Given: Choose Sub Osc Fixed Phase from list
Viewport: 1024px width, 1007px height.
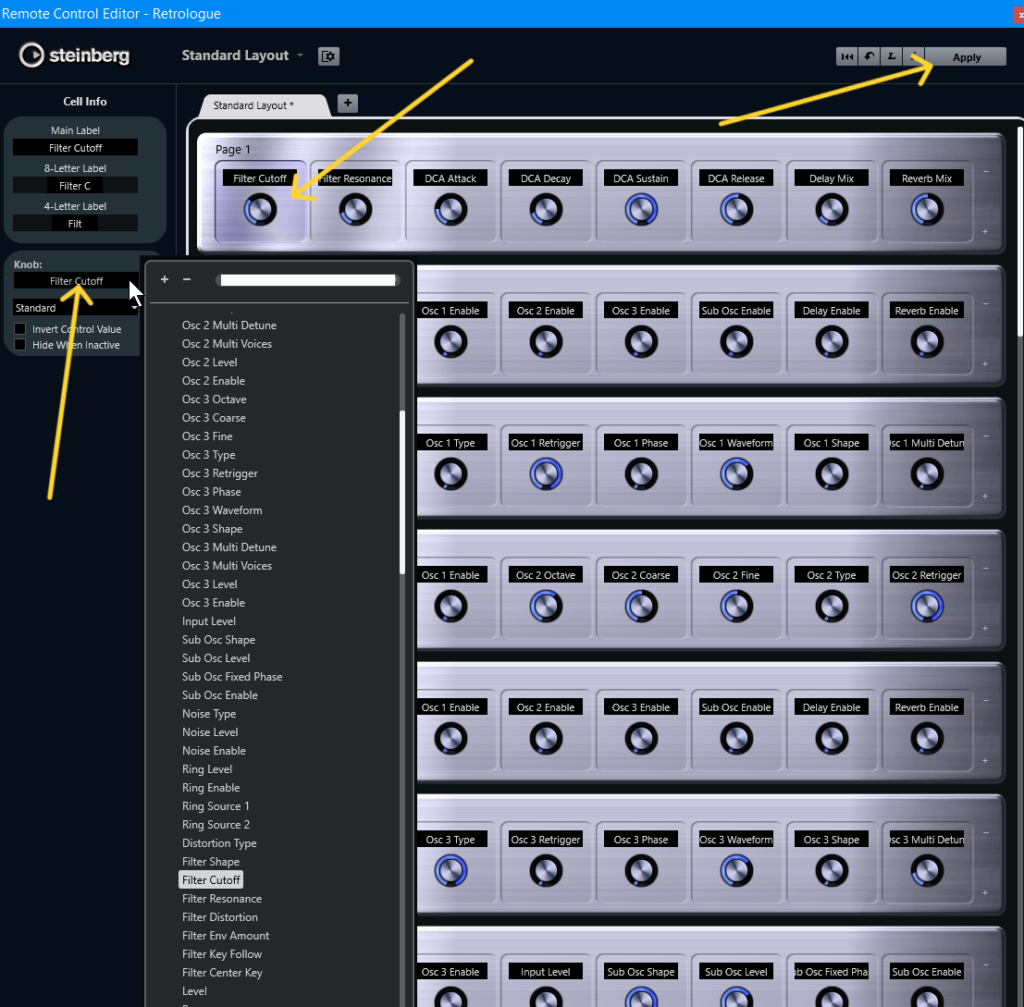Looking at the screenshot, I should pos(232,677).
